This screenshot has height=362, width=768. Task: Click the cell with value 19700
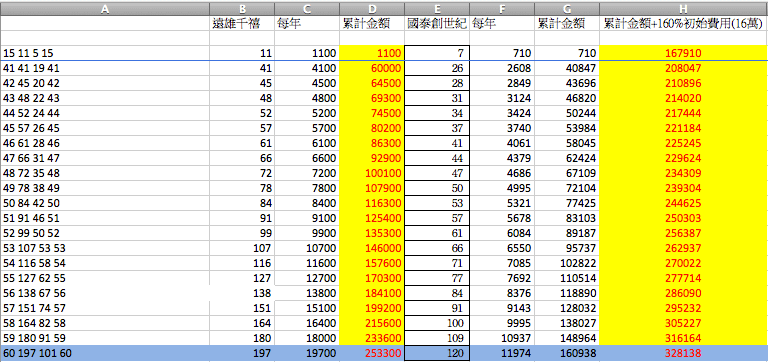click(x=307, y=353)
